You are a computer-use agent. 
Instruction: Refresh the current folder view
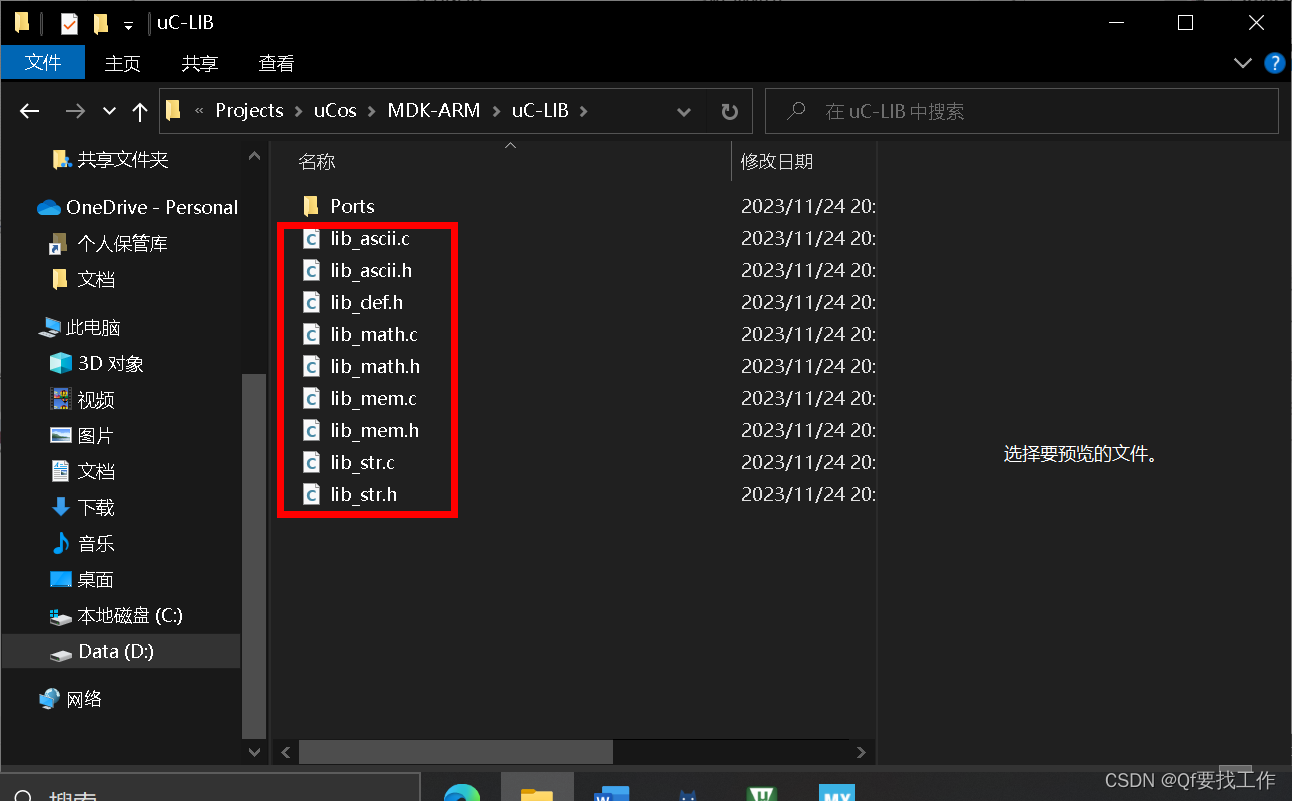[729, 112]
